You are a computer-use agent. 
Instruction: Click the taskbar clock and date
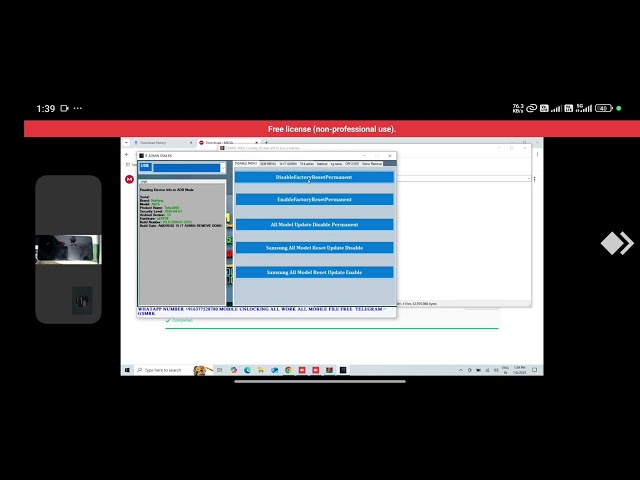pyautogui.click(x=519, y=370)
